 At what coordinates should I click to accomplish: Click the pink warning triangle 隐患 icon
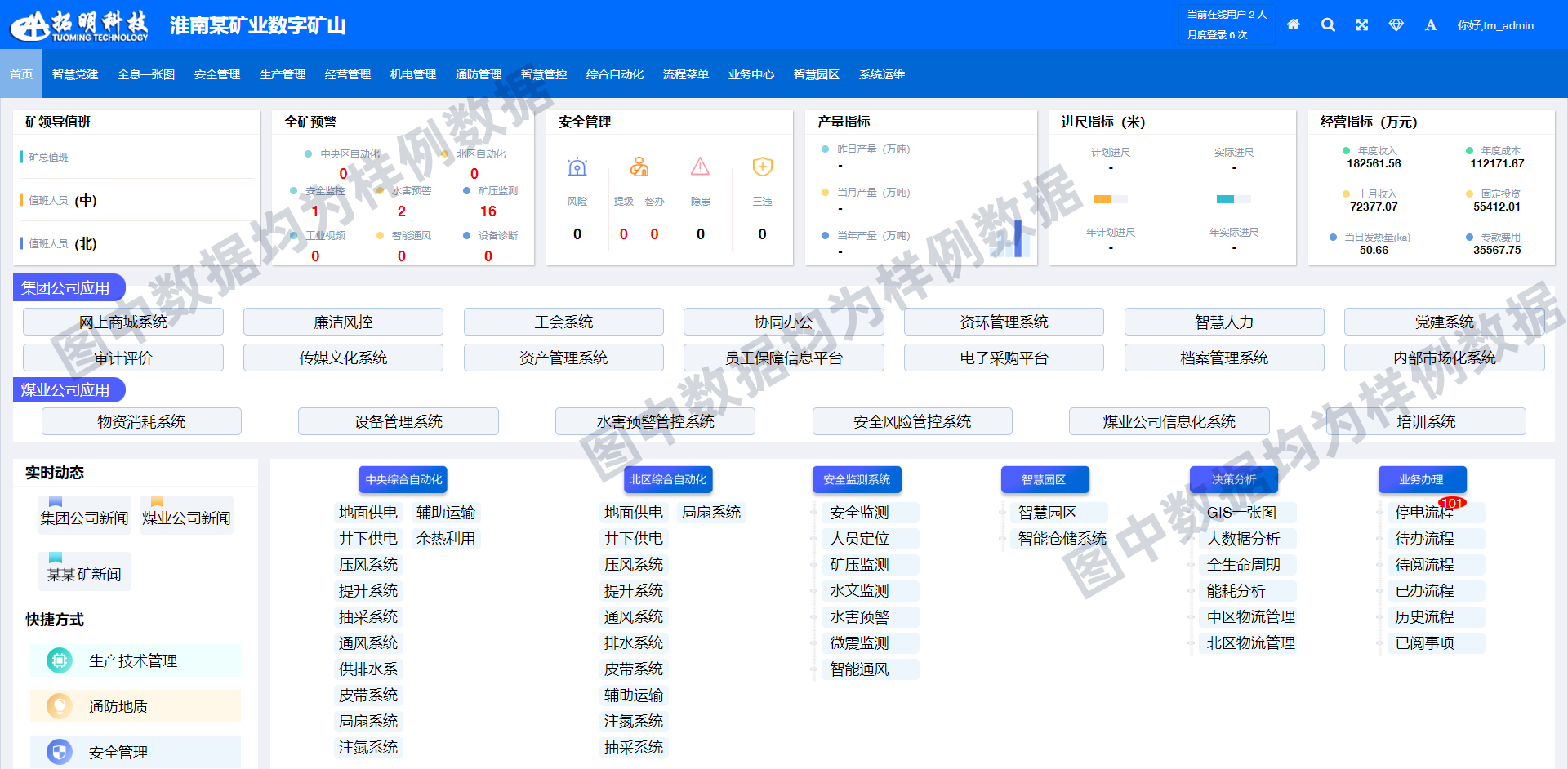[700, 167]
